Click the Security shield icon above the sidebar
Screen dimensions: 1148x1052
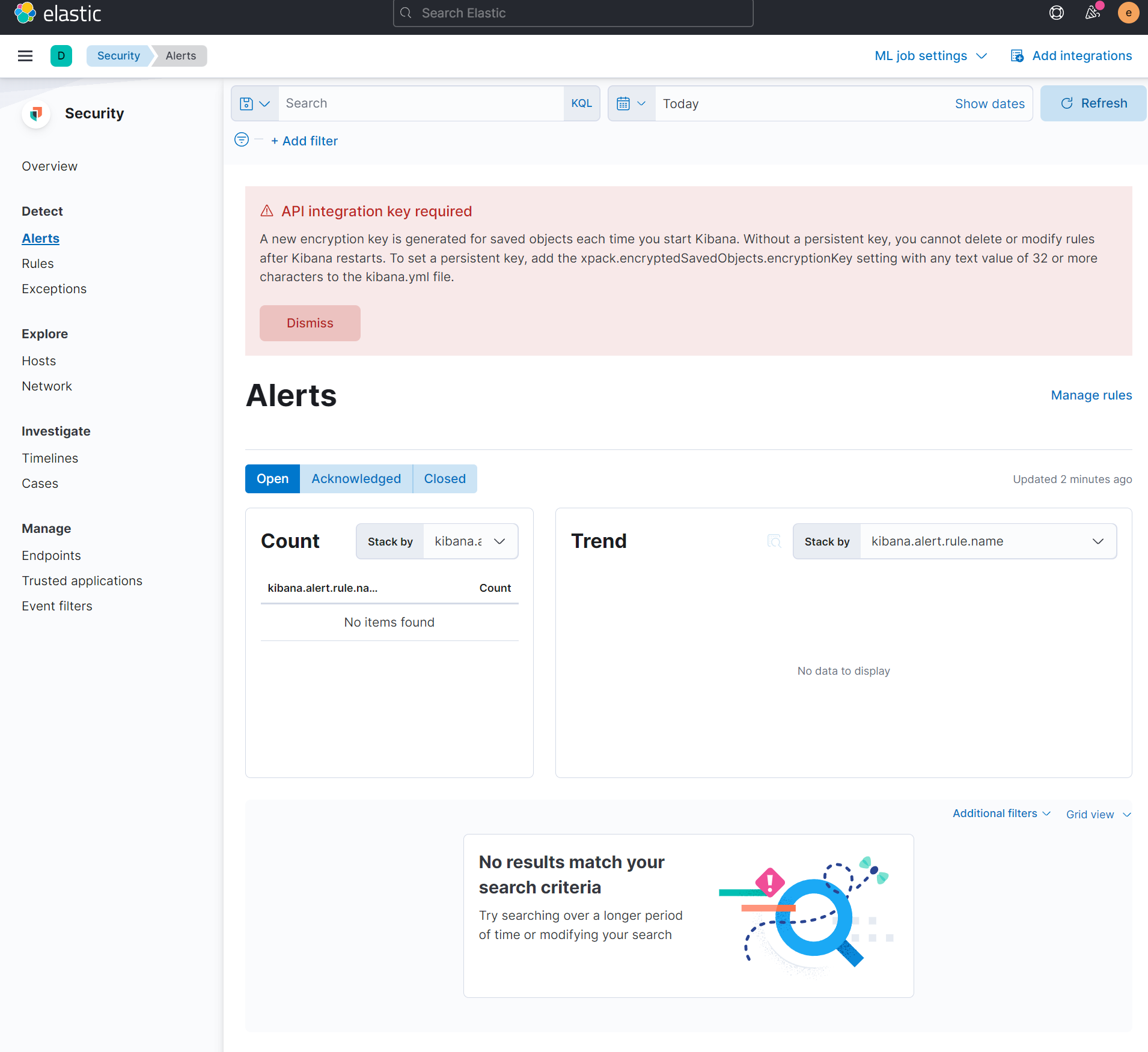tap(36, 114)
